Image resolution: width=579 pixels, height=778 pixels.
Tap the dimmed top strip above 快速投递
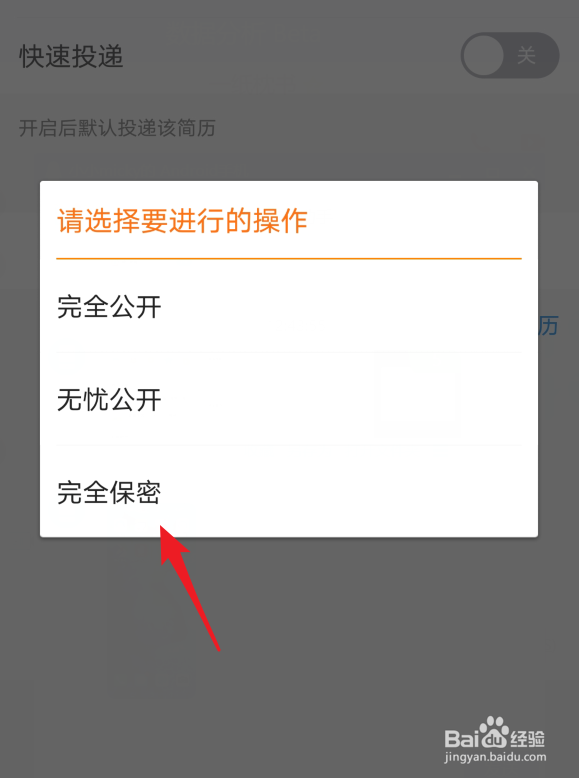[289, 9]
